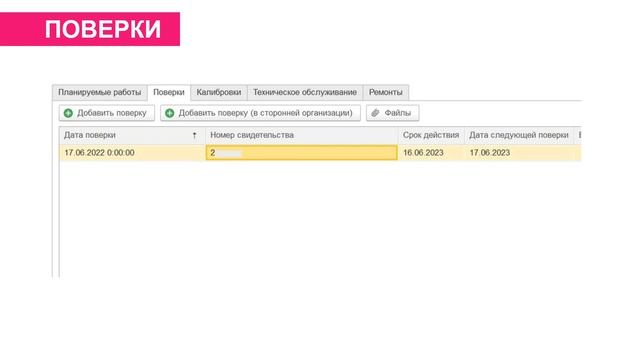Select the 16.06.2023 validity cell

click(x=431, y=153)
